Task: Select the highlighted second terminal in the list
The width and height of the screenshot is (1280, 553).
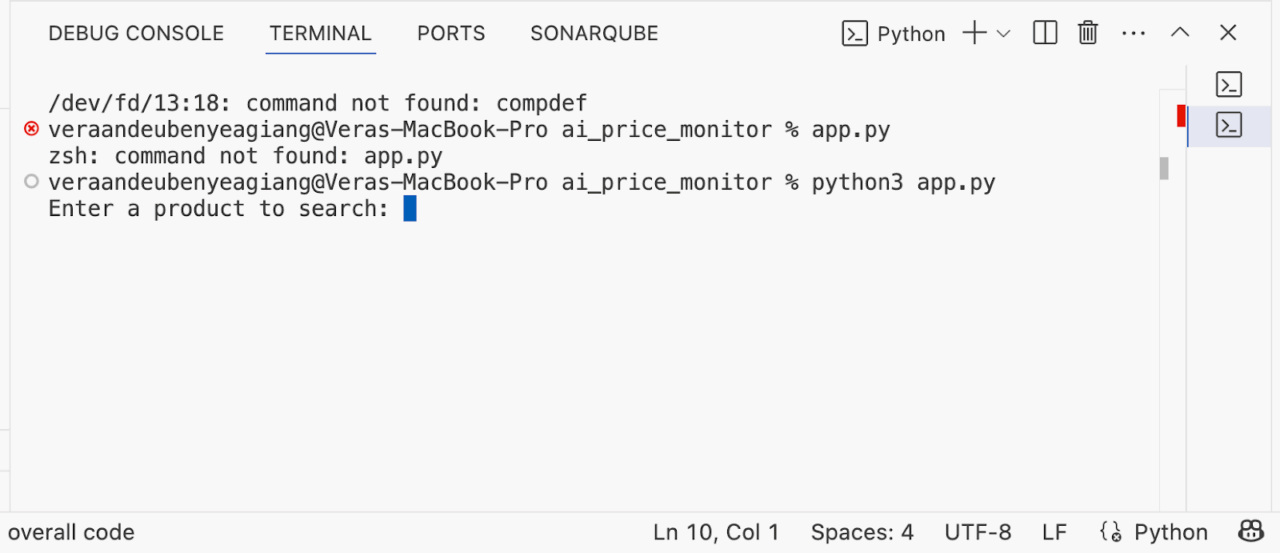Action: [x=1229, y=125]
